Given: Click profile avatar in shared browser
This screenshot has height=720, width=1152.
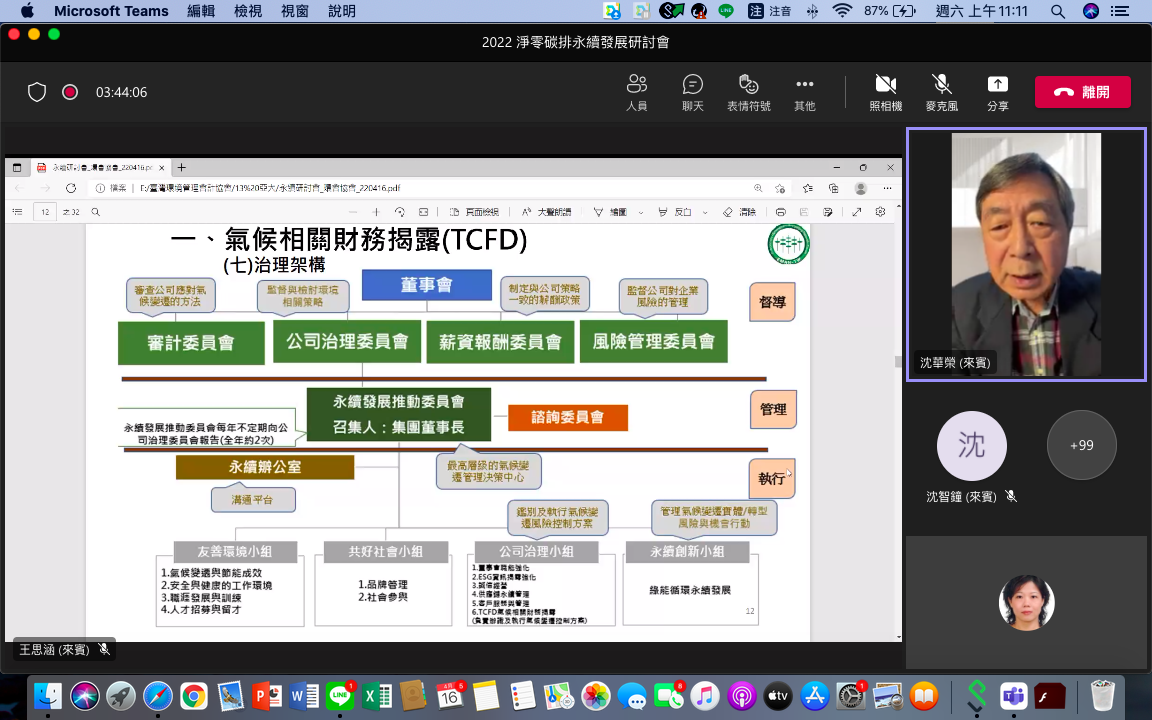Looking at the screenshot, I should click(x=860, y=188).
